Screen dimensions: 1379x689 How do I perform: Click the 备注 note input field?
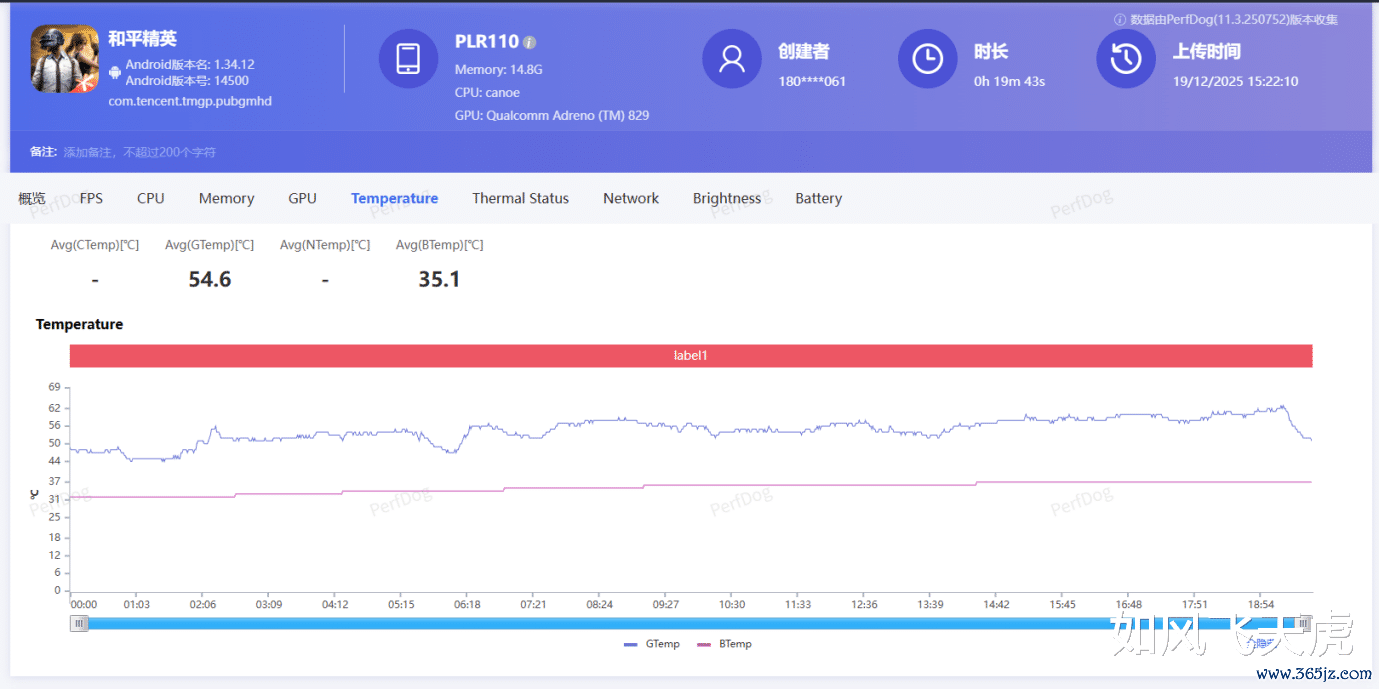coord(140,152)
